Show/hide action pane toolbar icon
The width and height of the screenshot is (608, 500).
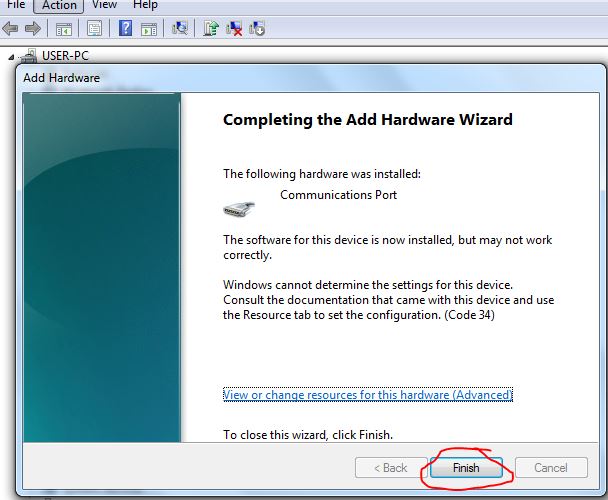click(149, 29)
